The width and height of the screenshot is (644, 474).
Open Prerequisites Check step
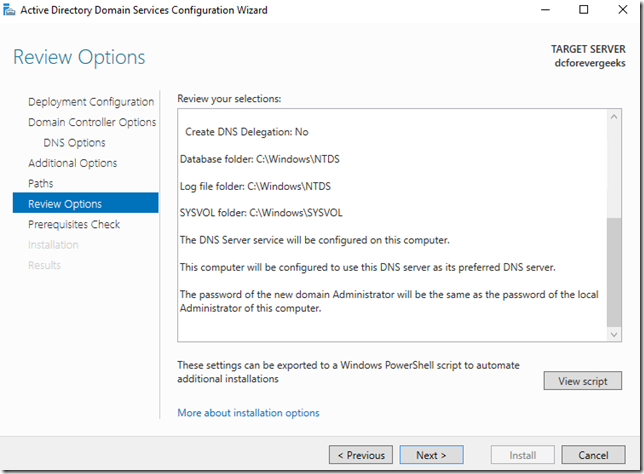tap(74, 225)
